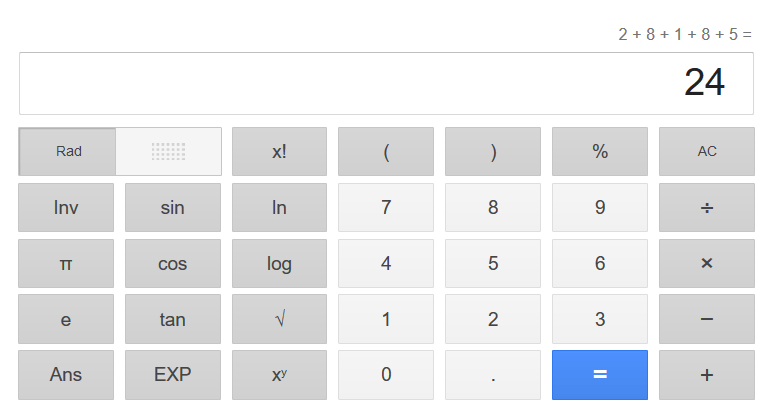Click the sin function button
768x416 pixels.
click(172, 208)
